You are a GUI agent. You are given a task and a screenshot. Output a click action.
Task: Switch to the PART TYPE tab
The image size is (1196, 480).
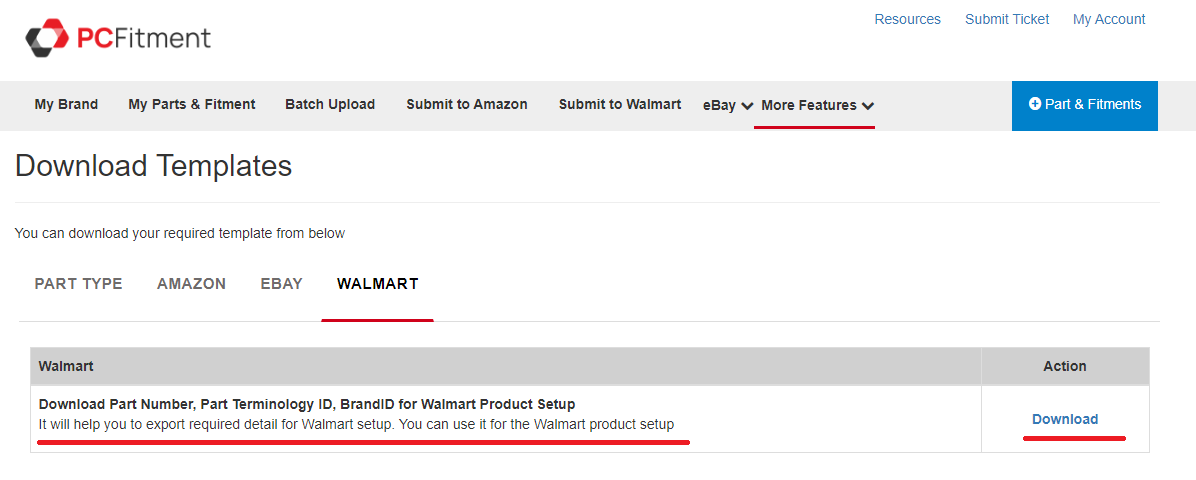click(78, 284)
